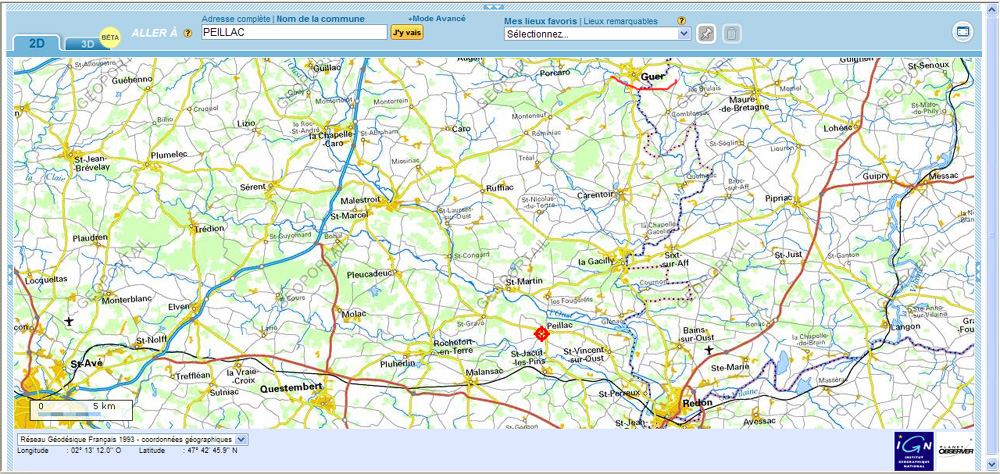1000x474 pixels.
Task: Click the help icon near Lieux remarquables
Action: (682, 21)
